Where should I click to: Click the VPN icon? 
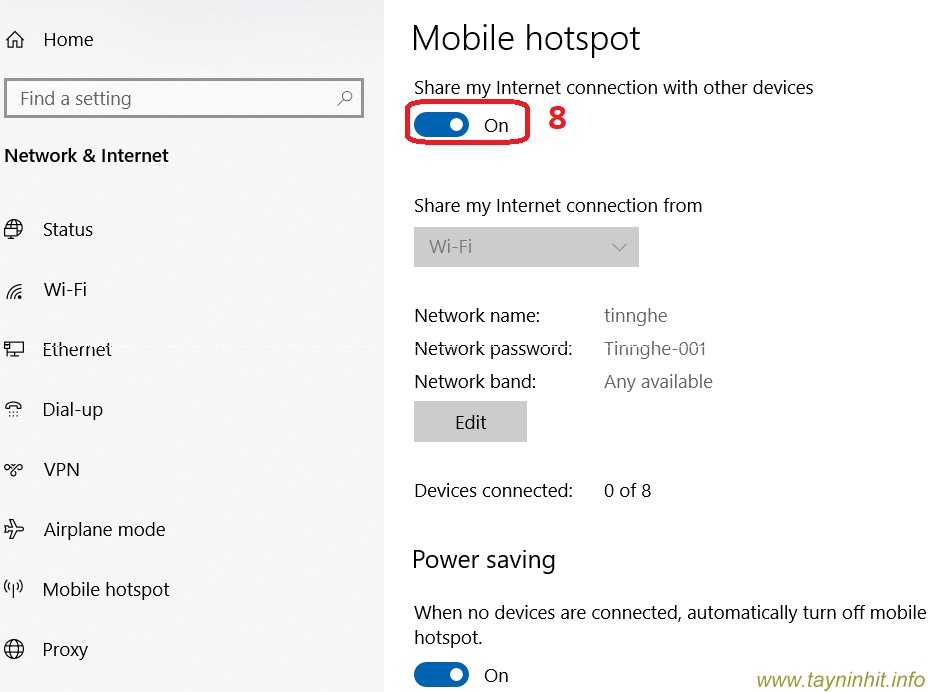14,470
